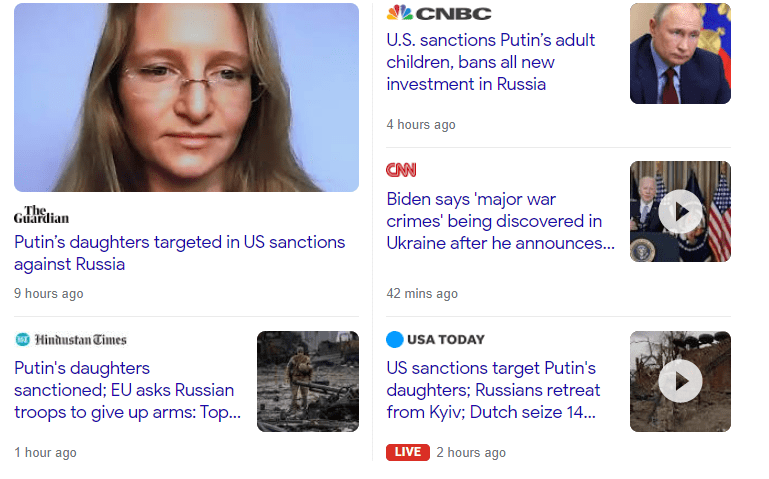Click the red LIVE badge
Viewport: 769px width, 479px height.
[407, 452]
